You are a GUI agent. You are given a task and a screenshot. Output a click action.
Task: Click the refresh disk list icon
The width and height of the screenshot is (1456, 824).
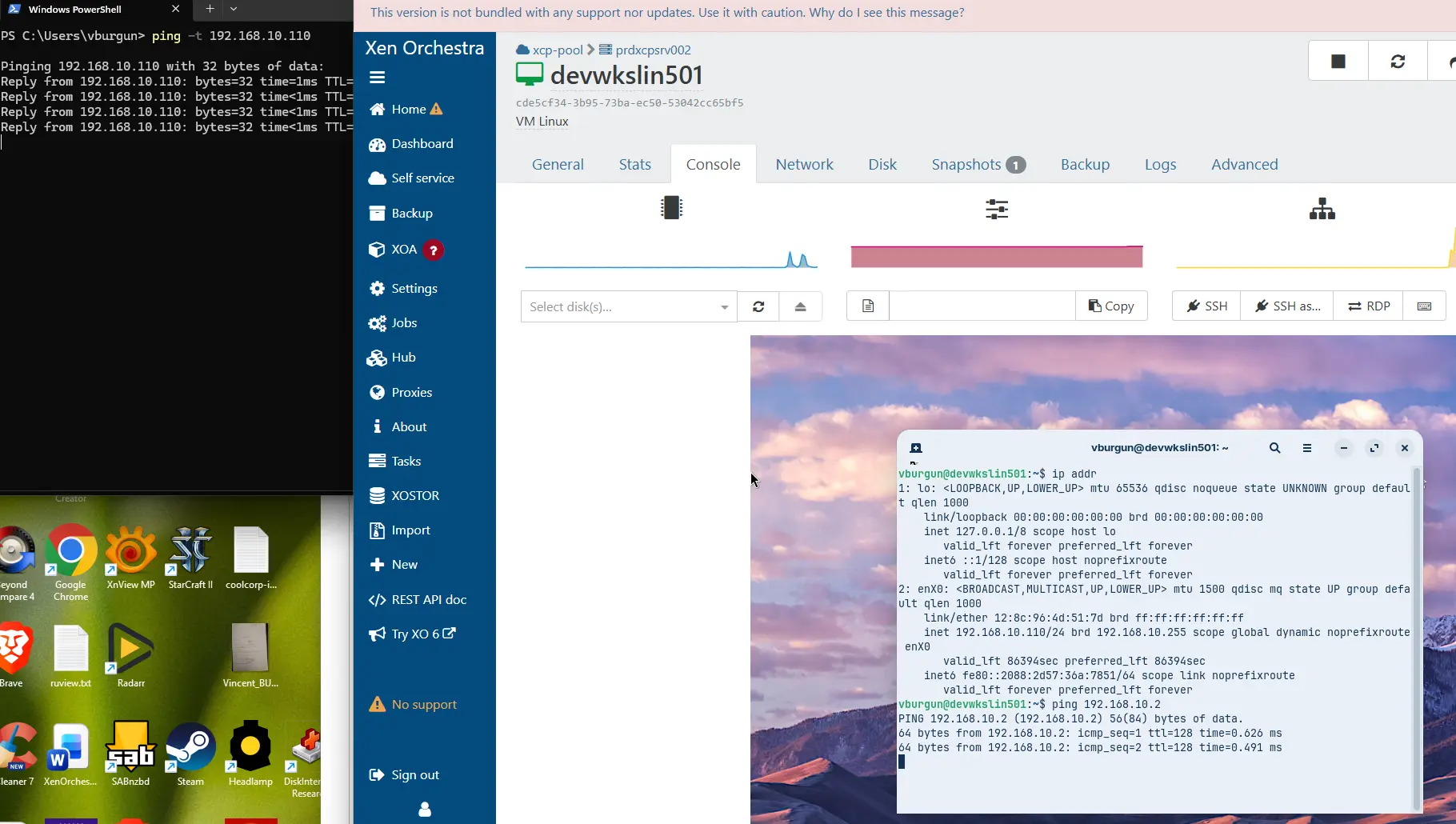(x=758, y=306)
